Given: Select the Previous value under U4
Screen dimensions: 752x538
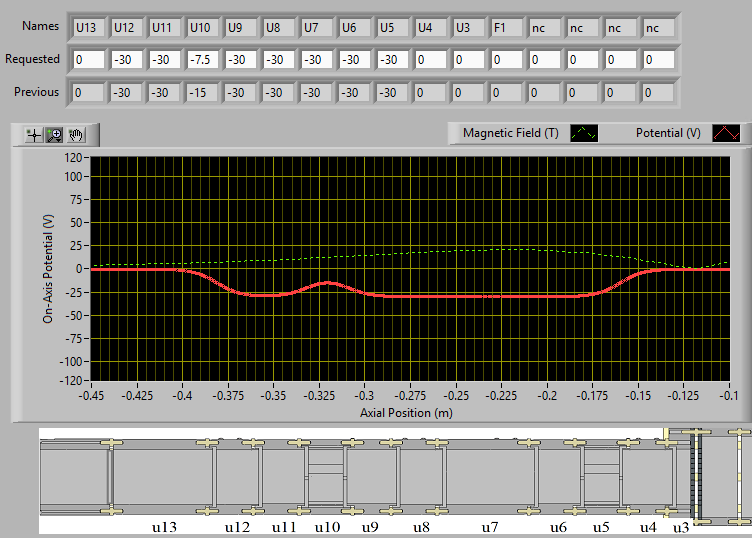Looking at the screenshot, I should click(430, 93).
